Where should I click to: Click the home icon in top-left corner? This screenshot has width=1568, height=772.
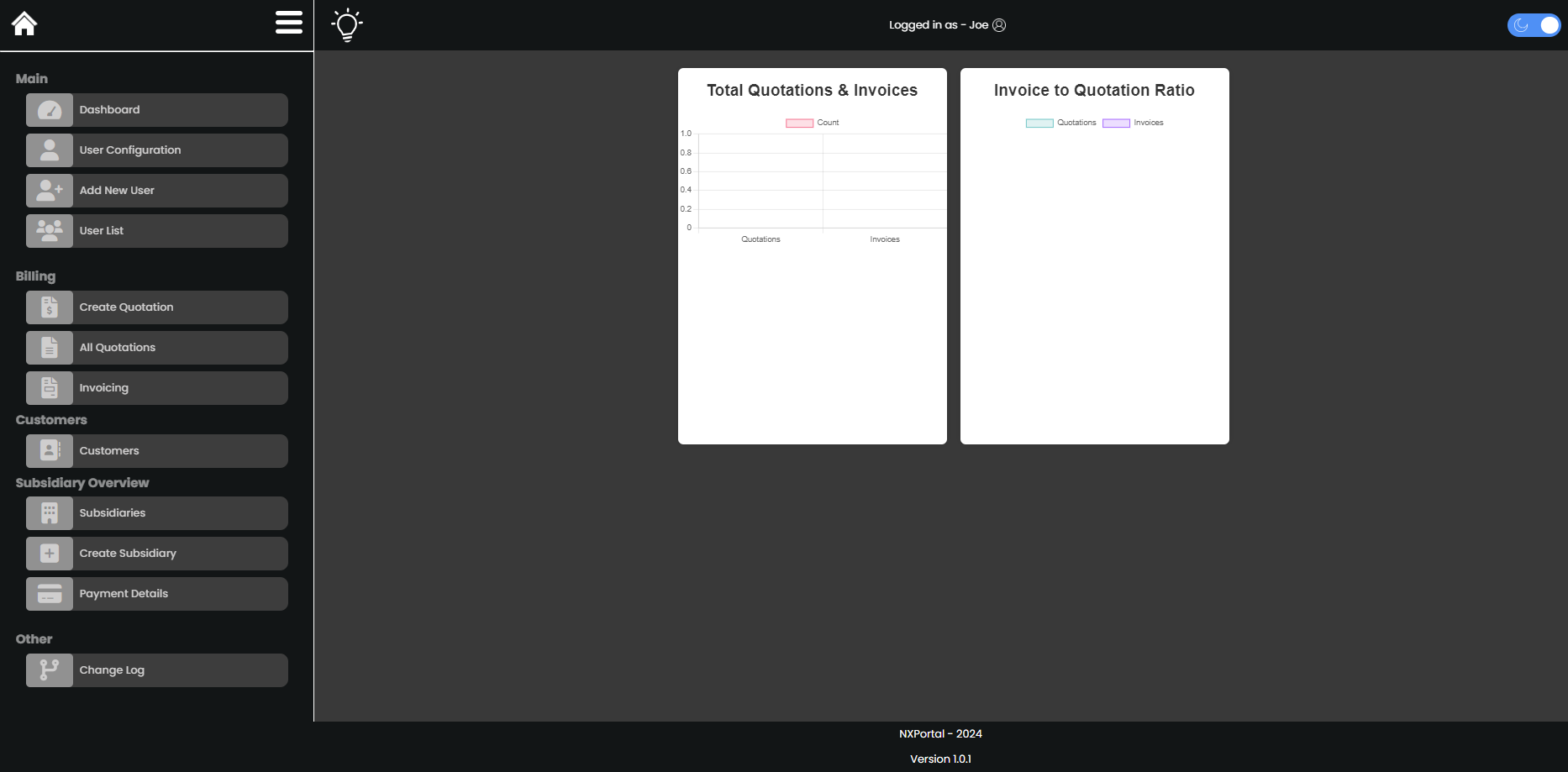tap(24, 24)
